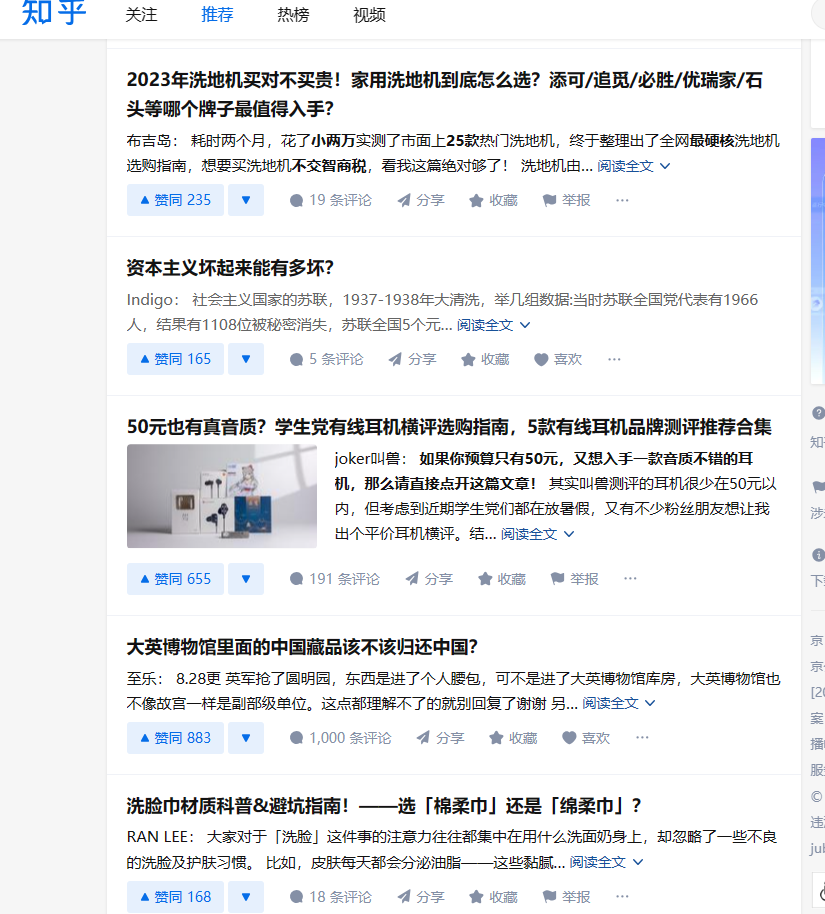Share Indigo's answer via 分享
Image resolution: width=825 pixels, height=914 pixels.
coord(413,359)
